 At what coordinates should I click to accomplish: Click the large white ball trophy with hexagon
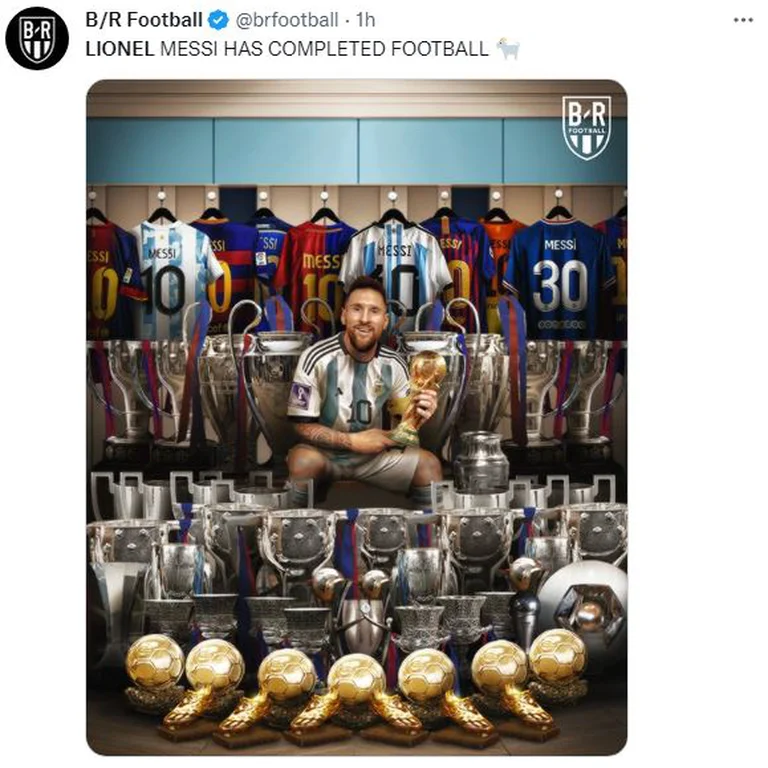click(x=583, y=607)
